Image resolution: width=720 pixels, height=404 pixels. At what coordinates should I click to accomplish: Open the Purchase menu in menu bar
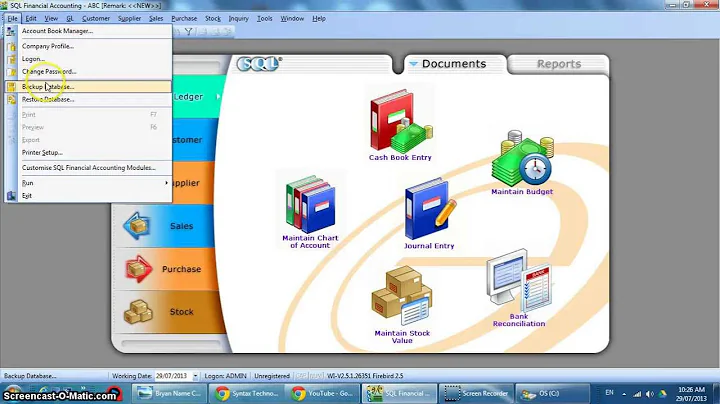(x=184, y=19)
